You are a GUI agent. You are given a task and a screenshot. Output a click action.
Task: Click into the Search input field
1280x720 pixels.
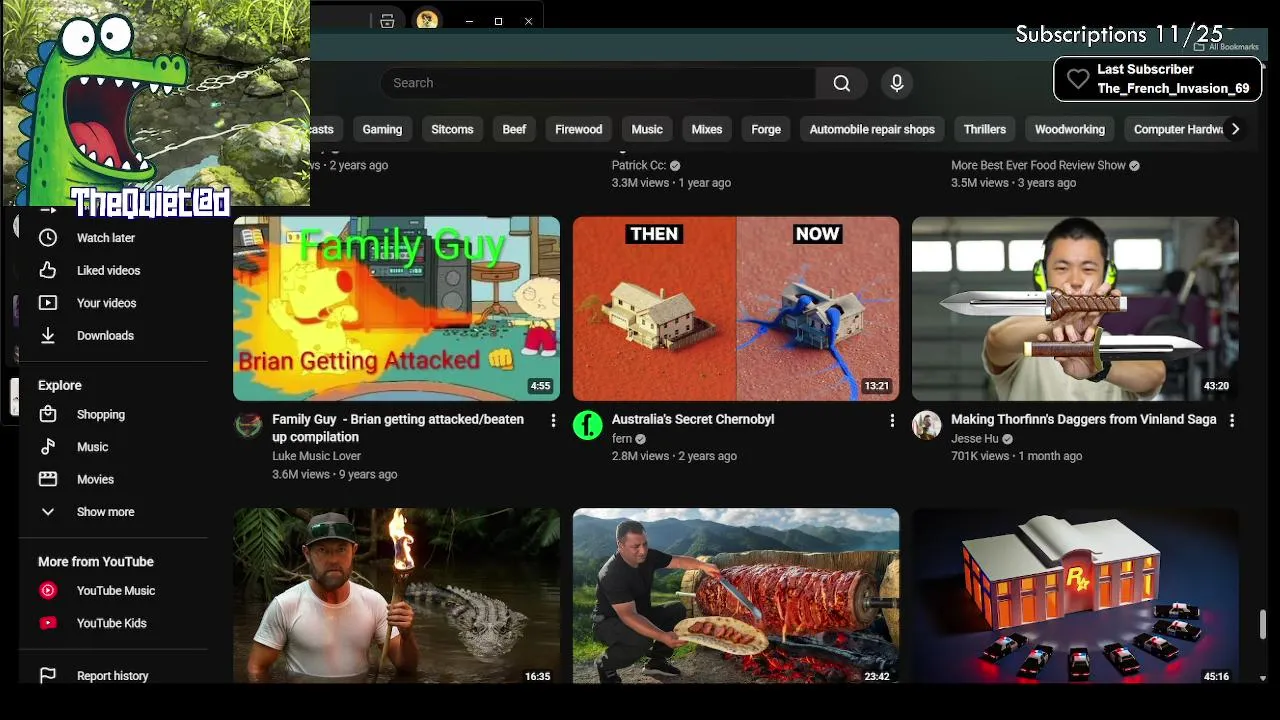pos(598,83)
